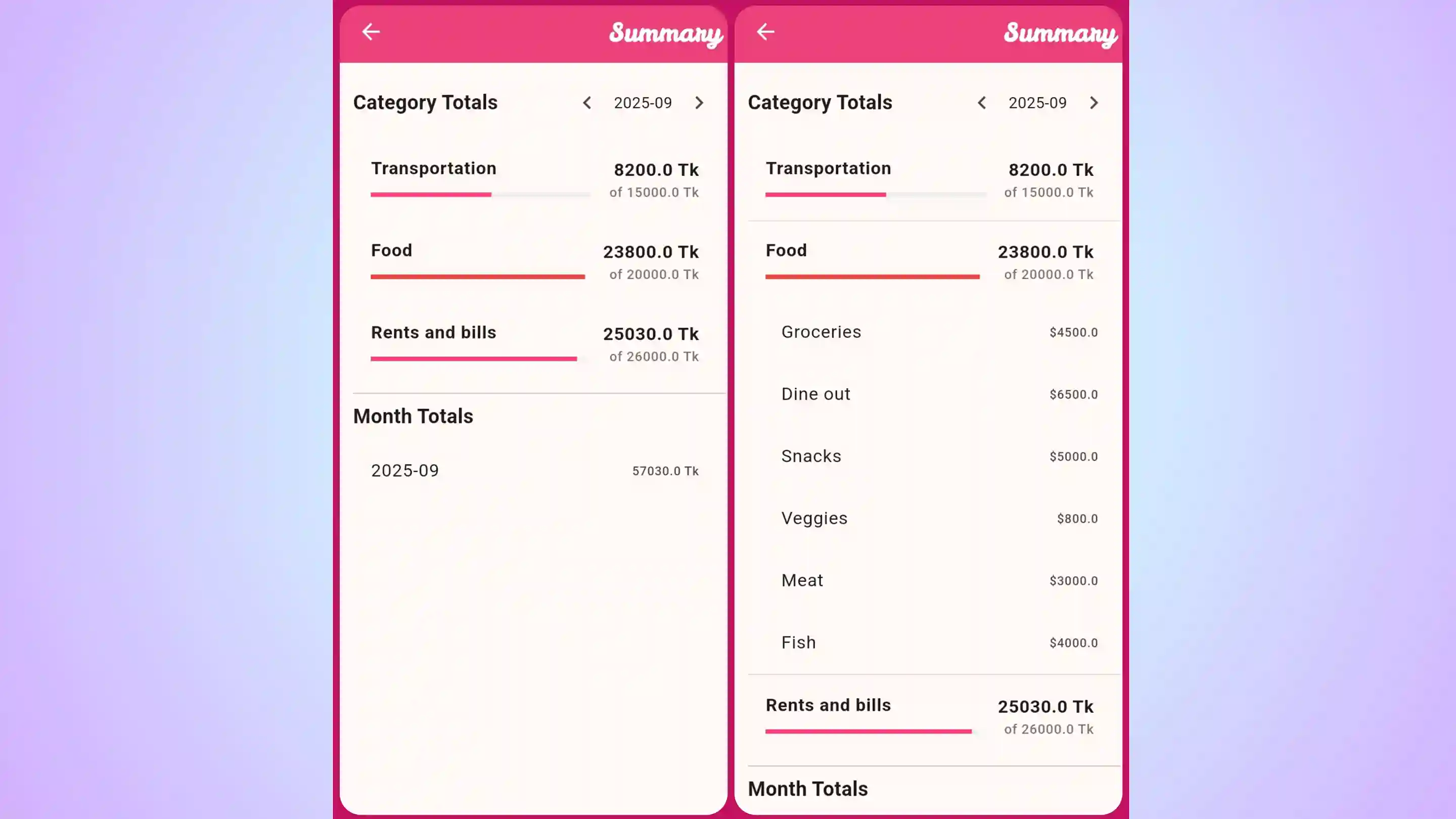Screen dimensions: 1456x819
Task: Open the previous month on right screen
Action: coord(982,103)
